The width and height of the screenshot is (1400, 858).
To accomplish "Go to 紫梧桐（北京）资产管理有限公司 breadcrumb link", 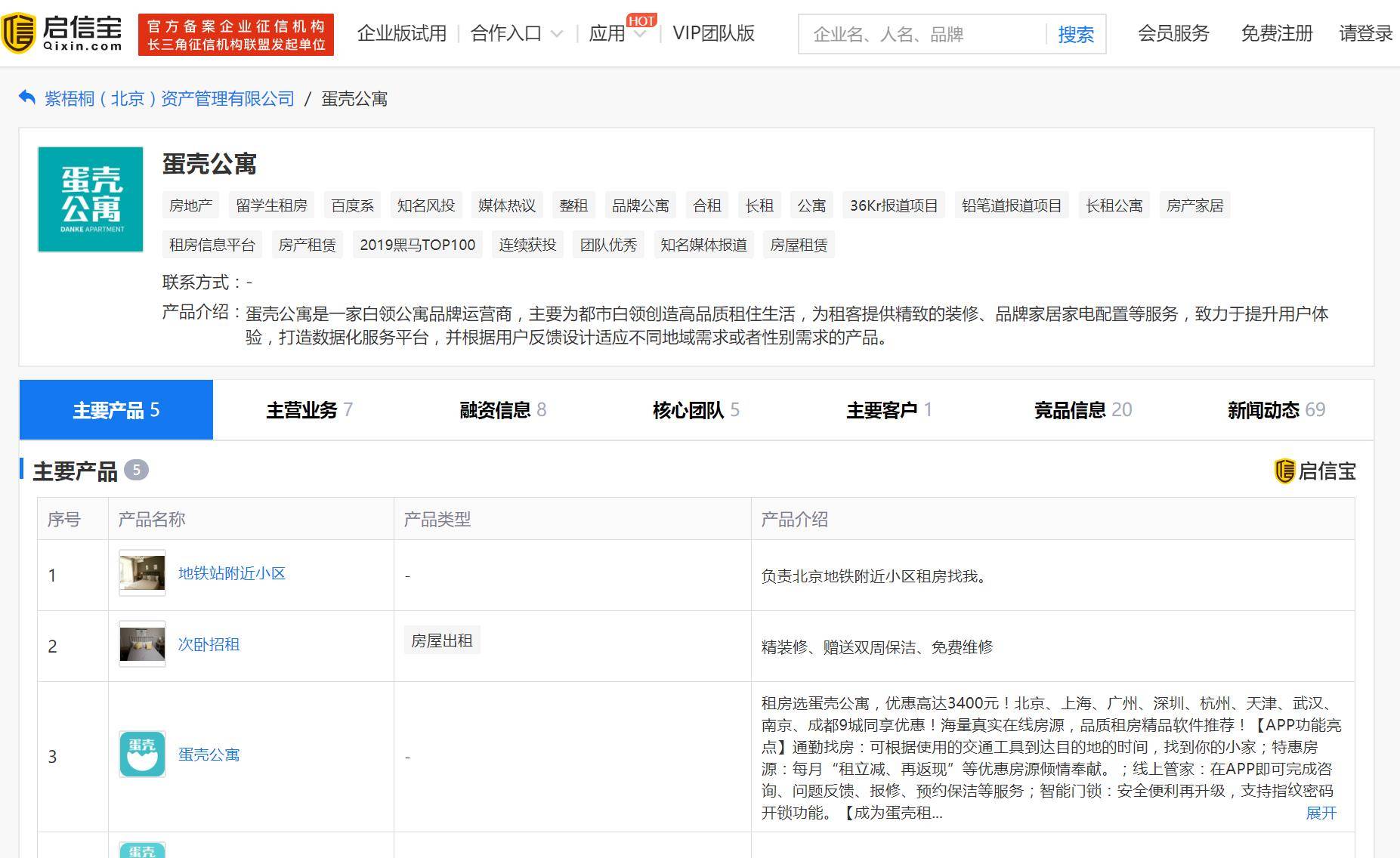I will [169, 99].
